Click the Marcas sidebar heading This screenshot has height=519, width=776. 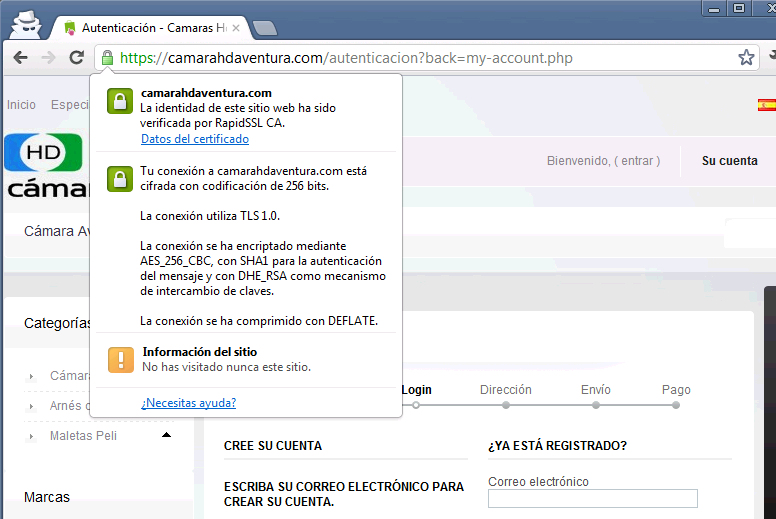(47, 497)
